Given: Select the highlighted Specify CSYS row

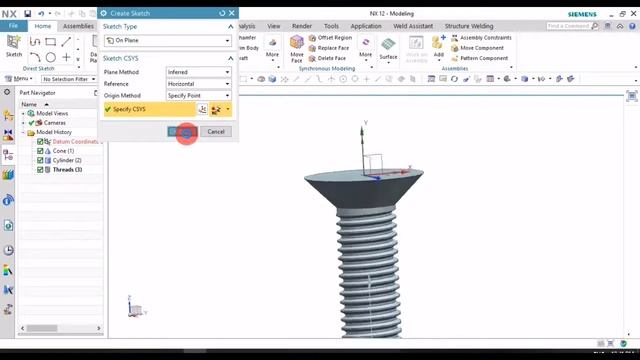Looking at the screenshot, I should (150, 109).
